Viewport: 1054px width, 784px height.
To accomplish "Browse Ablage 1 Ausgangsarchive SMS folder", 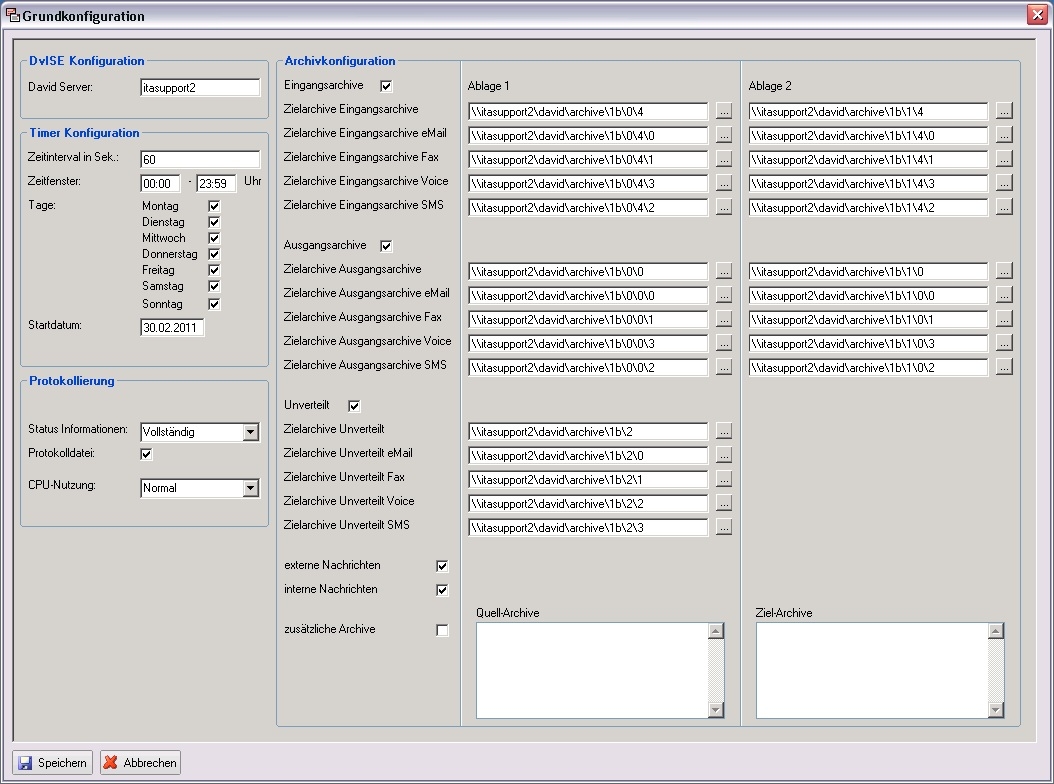I will coord(723,368).
